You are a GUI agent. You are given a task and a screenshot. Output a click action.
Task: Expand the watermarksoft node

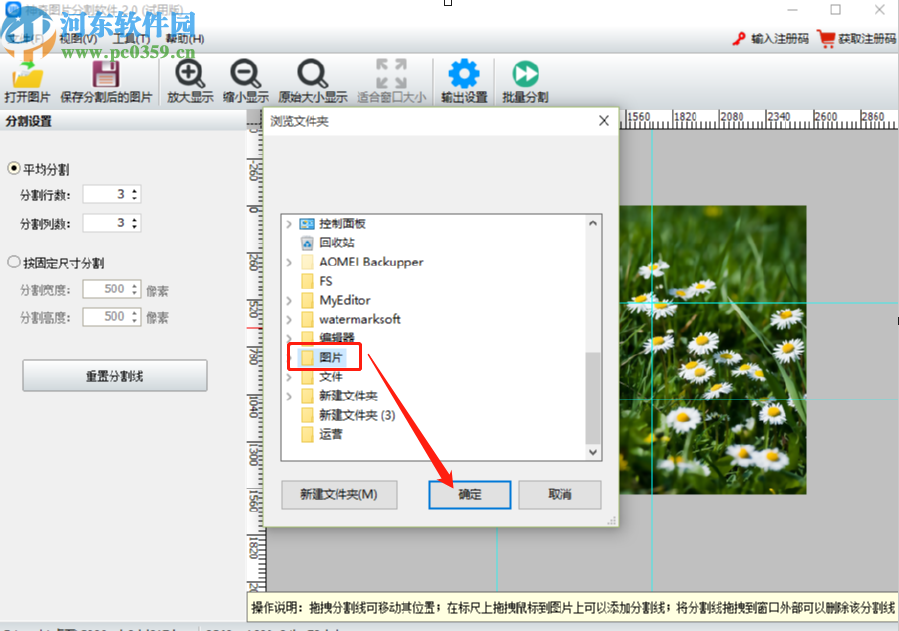click(289, 319)
